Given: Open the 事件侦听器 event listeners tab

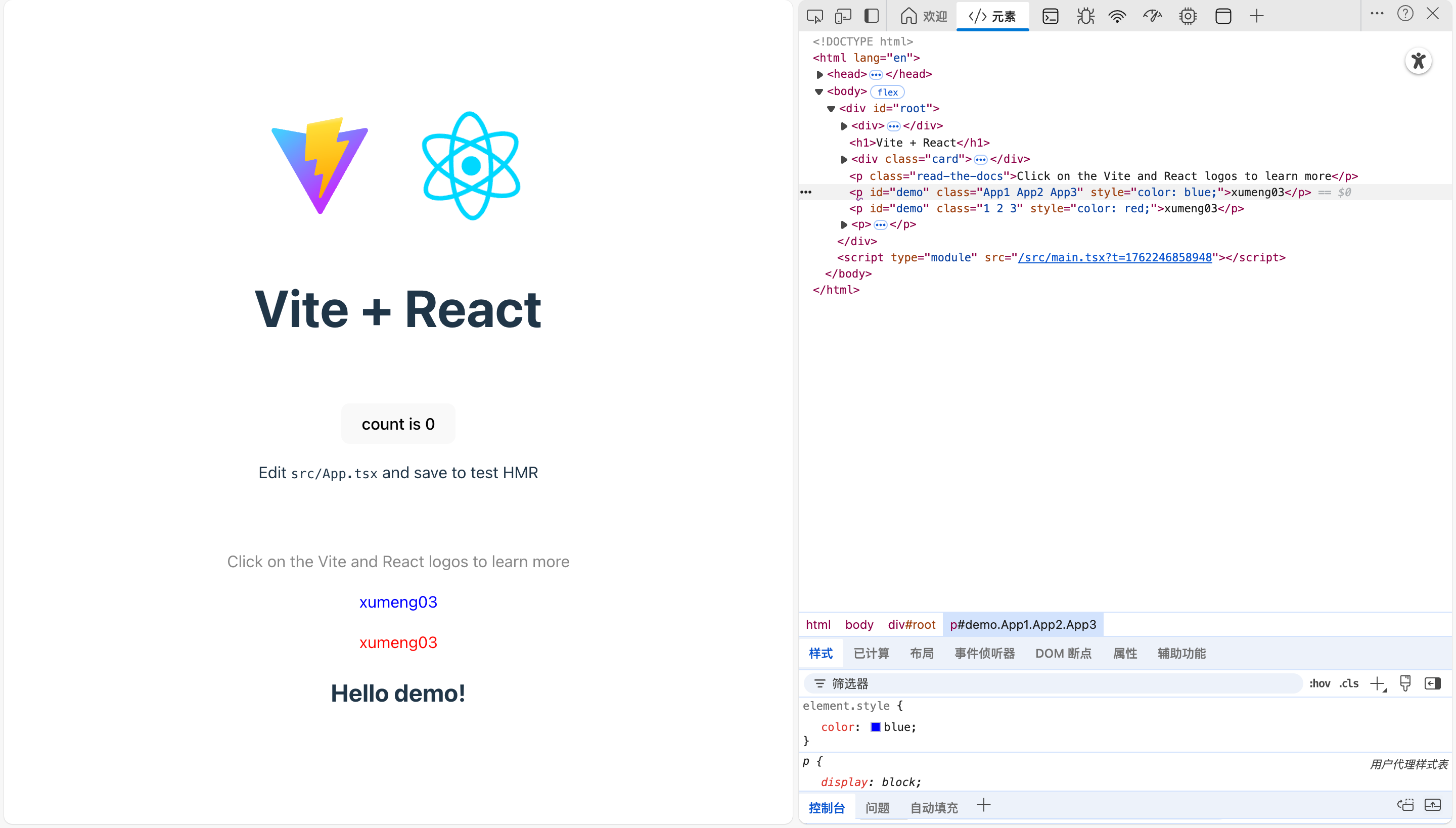Looking at the screenshot, I should tap(984, 654).
